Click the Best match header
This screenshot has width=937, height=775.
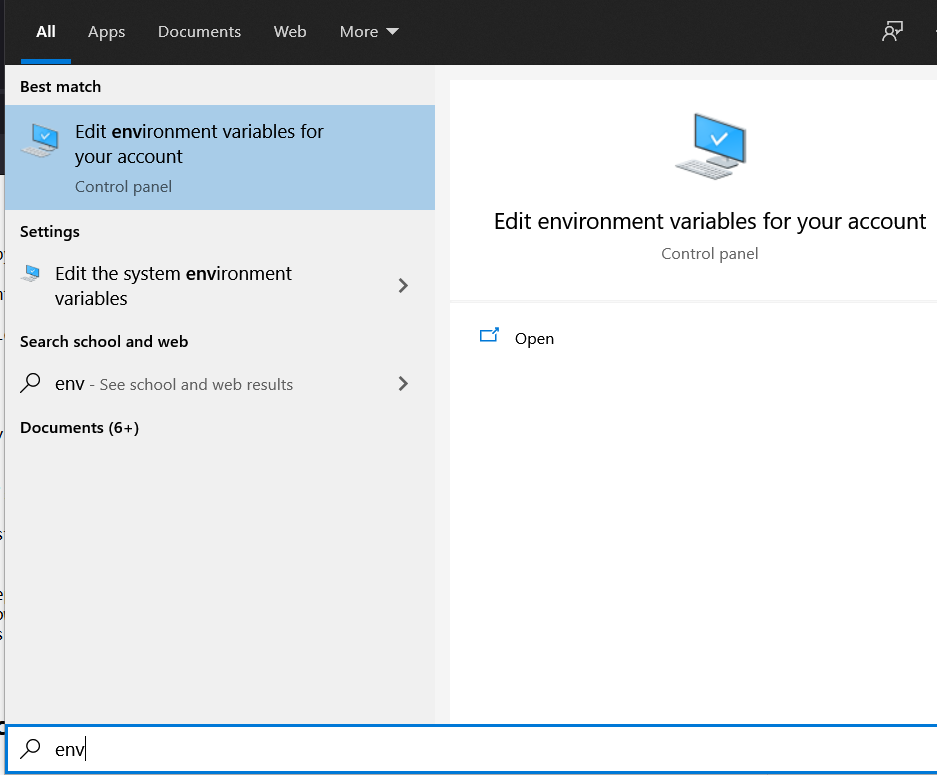point(60,87)
